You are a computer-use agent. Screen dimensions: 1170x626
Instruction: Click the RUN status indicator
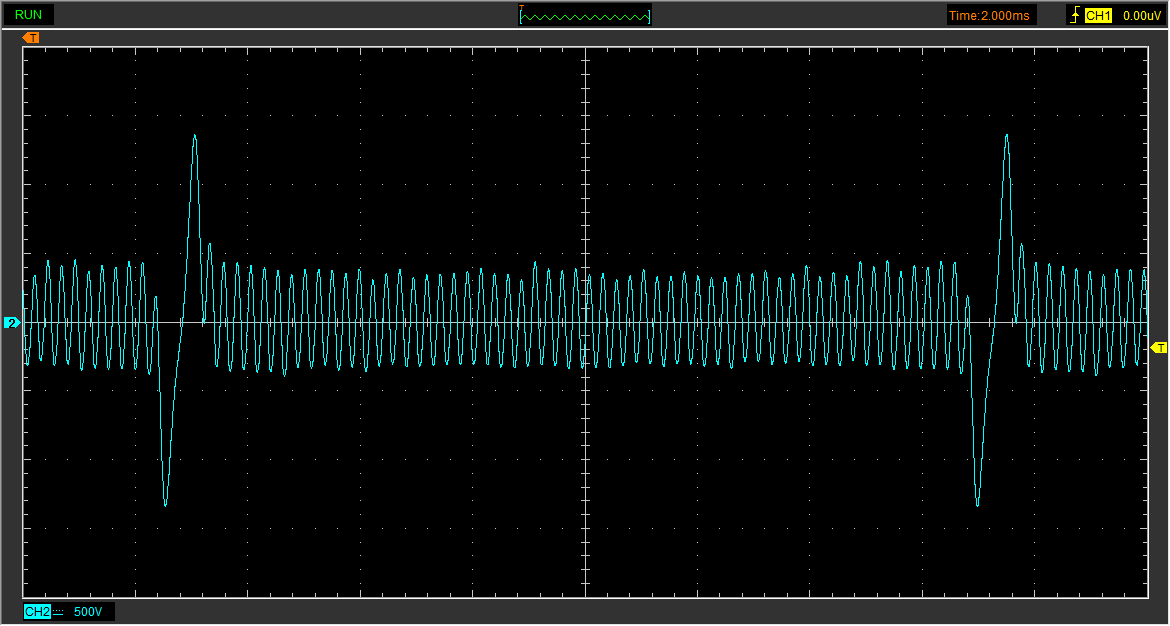click(28, 14)
